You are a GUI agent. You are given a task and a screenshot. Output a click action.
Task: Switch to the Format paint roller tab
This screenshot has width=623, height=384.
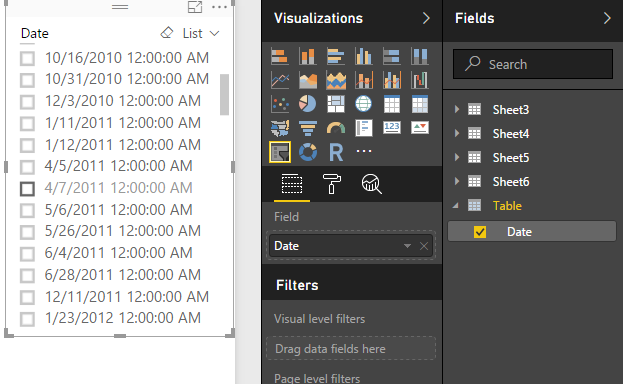click(331, 184)
